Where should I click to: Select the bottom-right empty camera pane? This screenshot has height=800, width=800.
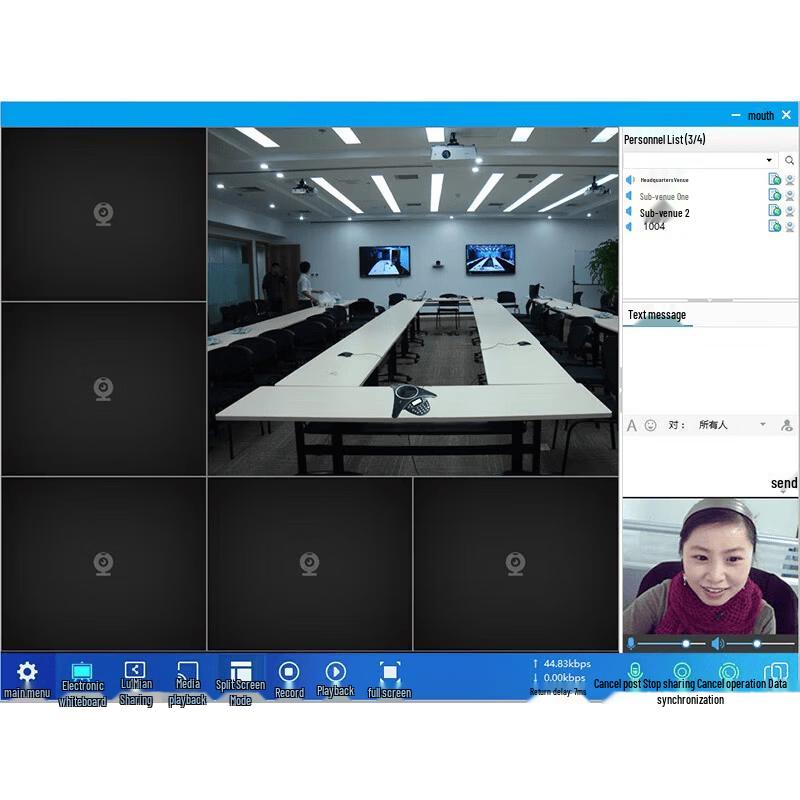516,564
